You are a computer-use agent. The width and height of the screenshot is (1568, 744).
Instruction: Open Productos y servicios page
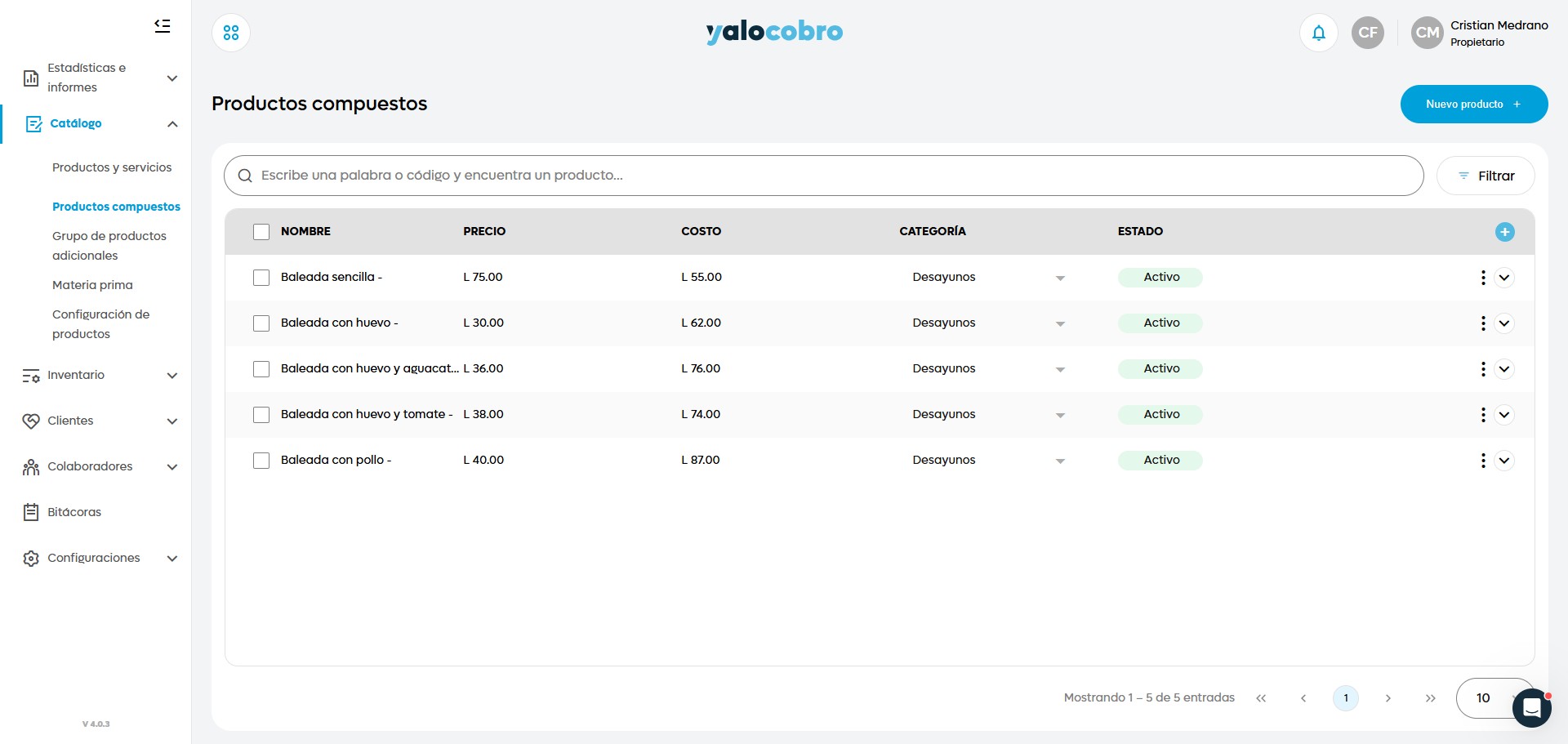pos(112,167)
